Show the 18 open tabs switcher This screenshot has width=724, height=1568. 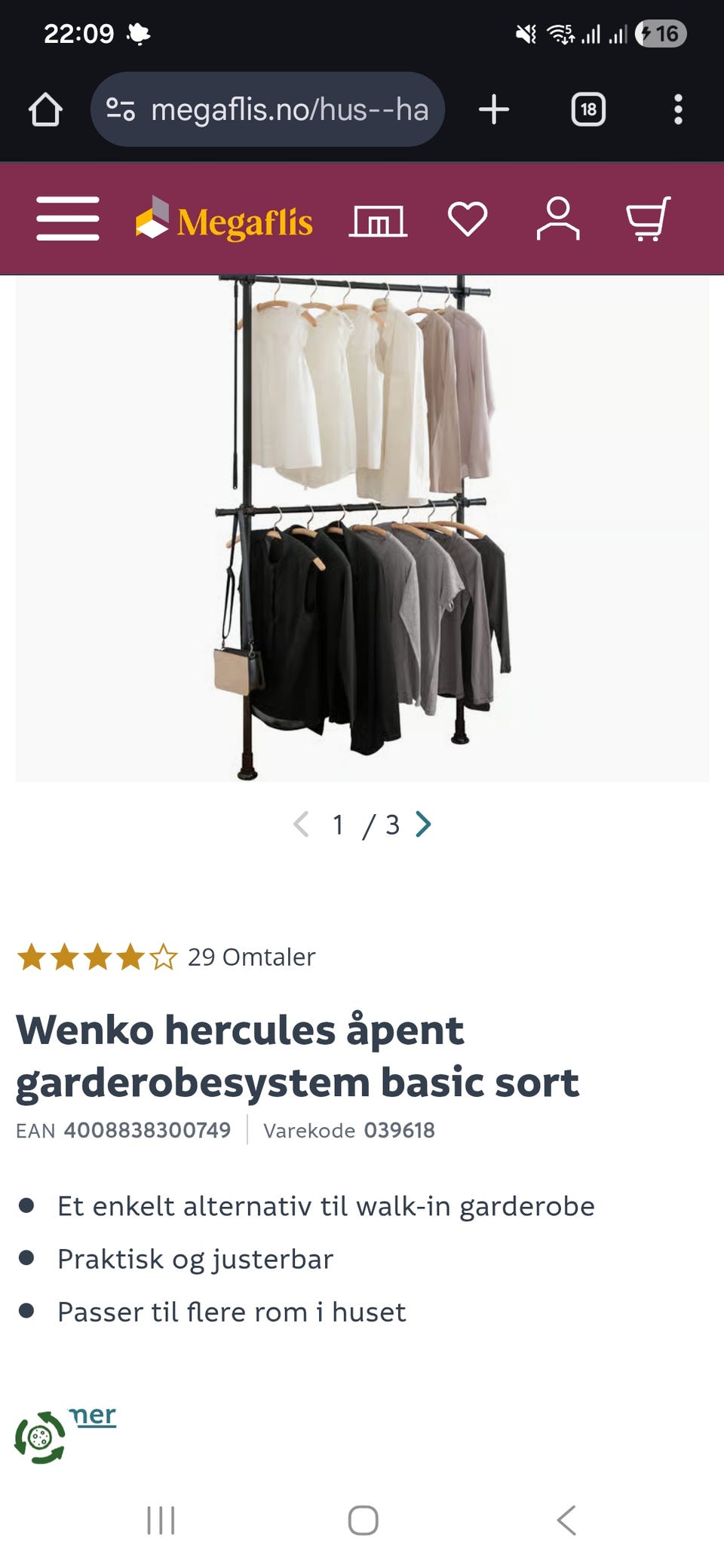point(588,109)
